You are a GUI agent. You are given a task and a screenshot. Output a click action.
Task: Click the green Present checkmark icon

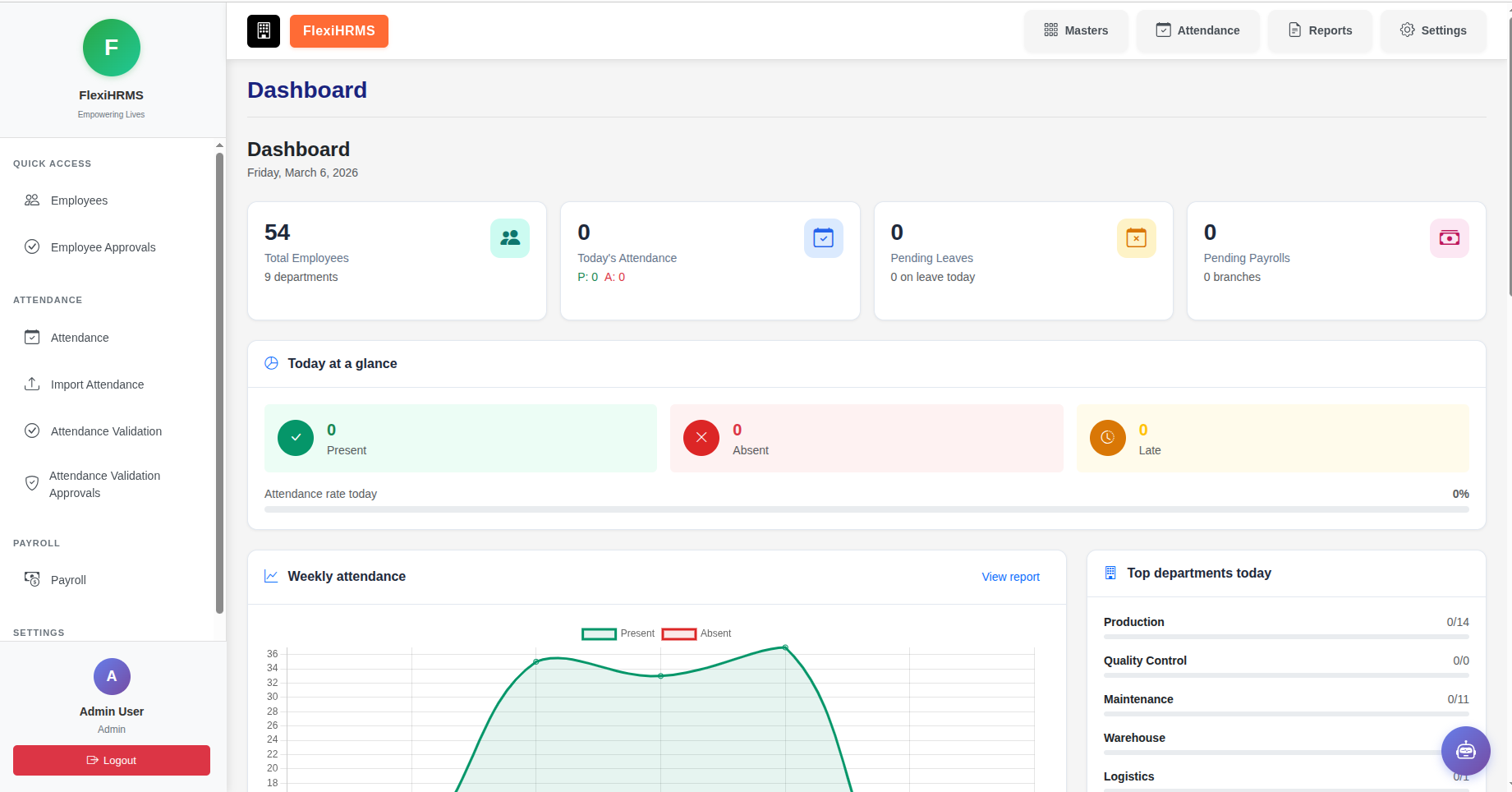pos(296,438)
